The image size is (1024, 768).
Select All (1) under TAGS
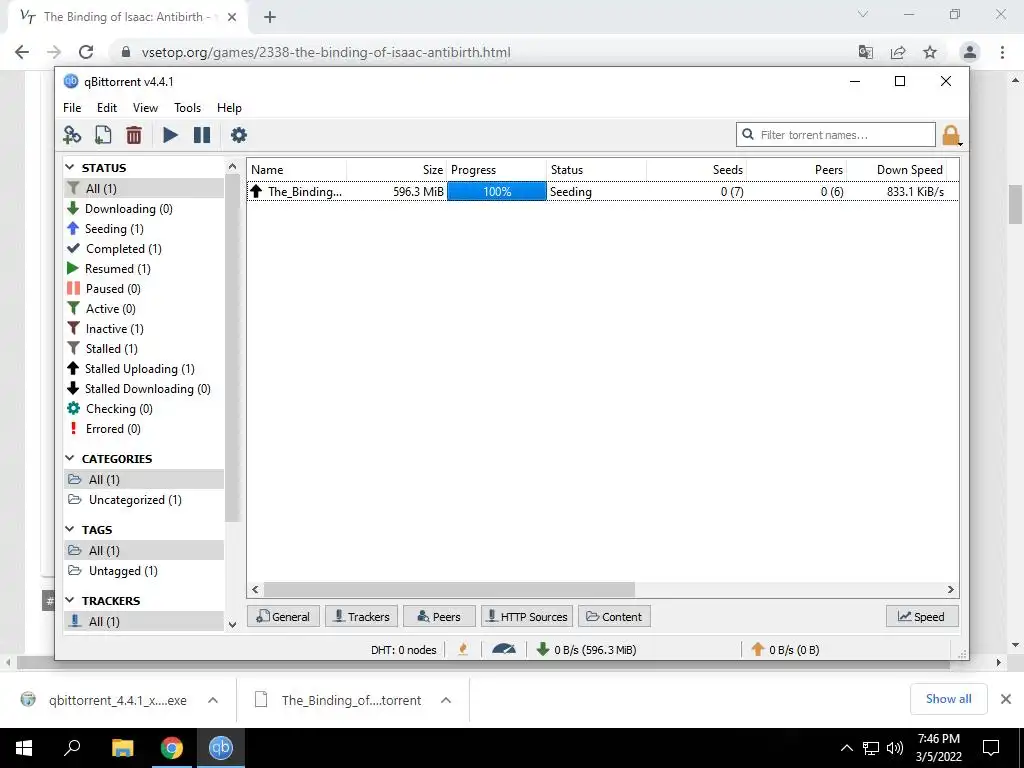point(144,551)
